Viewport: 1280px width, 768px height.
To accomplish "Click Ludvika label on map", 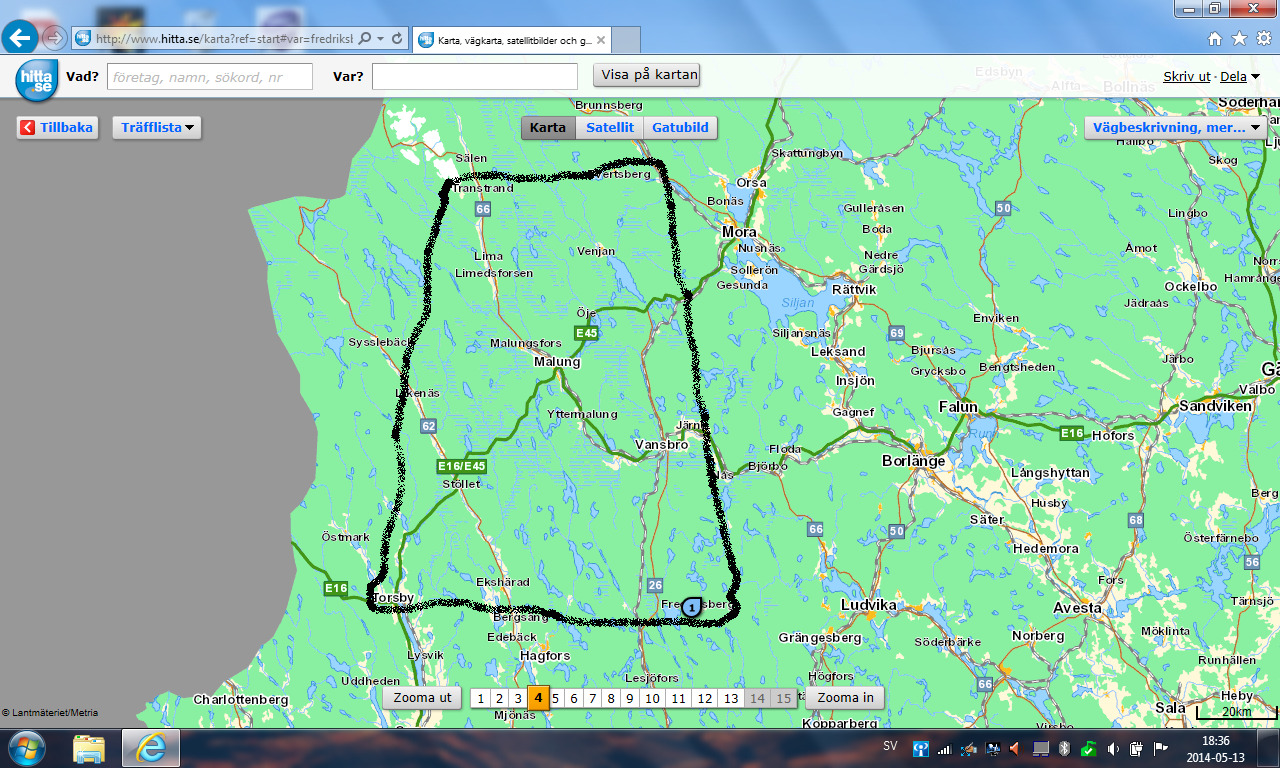I will (868, 605).
